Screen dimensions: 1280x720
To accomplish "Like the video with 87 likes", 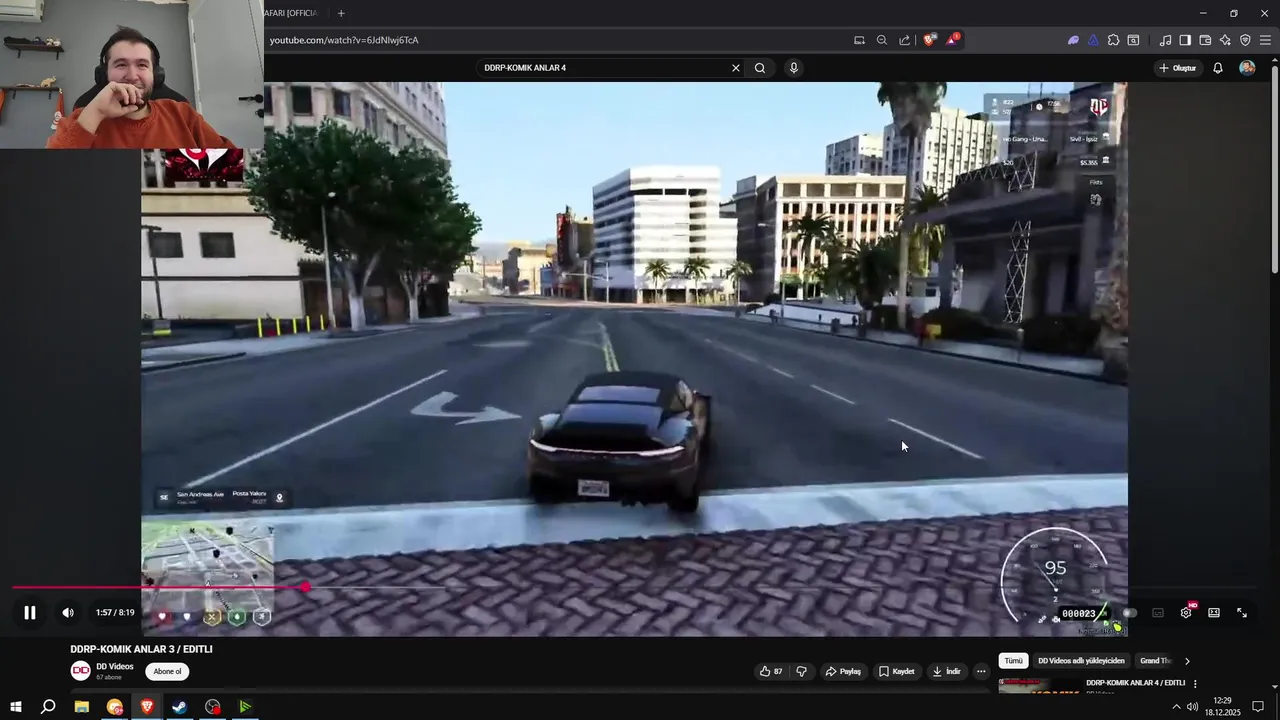I will tap(771, 671).
